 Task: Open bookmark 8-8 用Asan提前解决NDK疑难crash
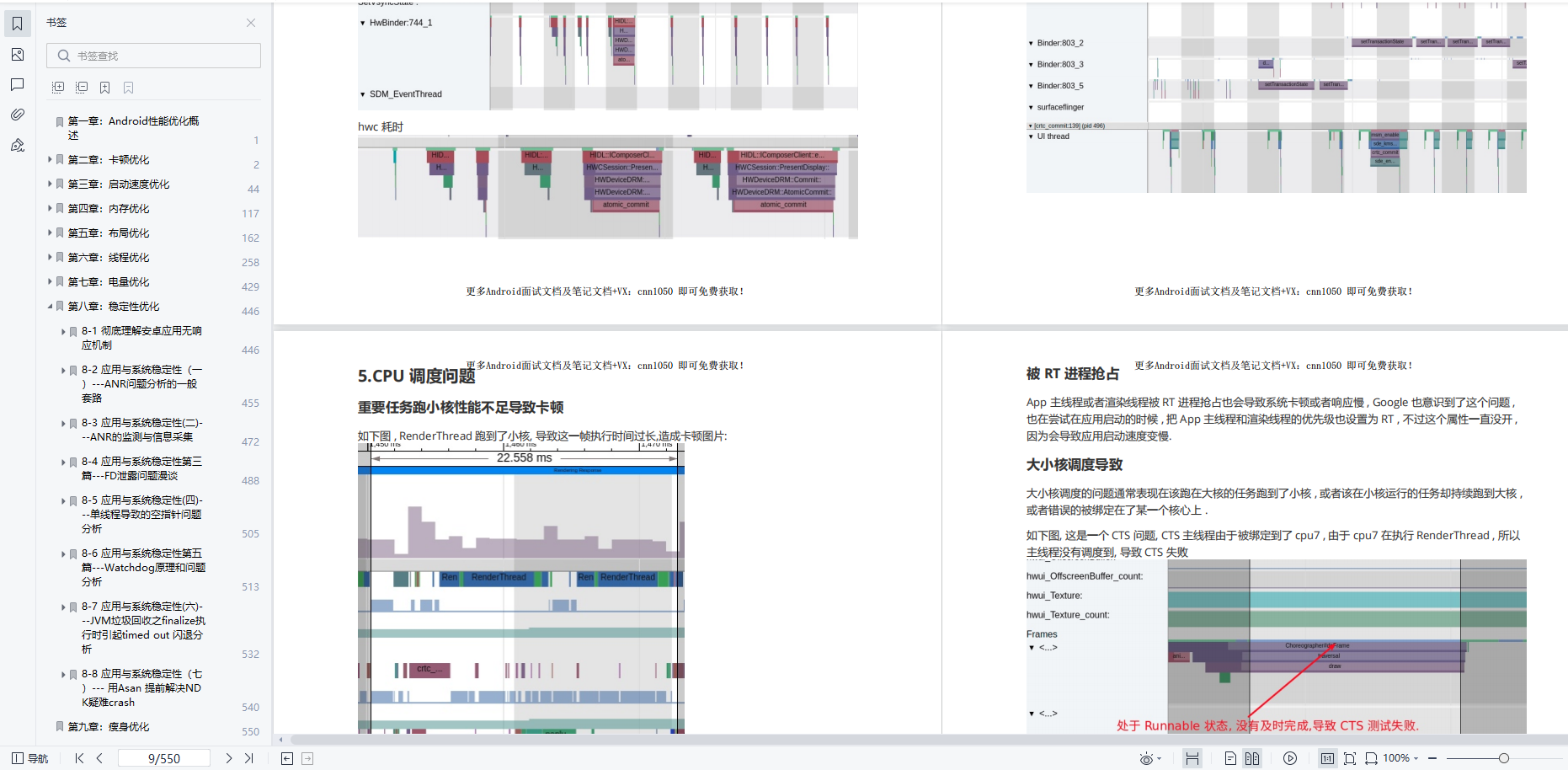[x=141, y=687]
